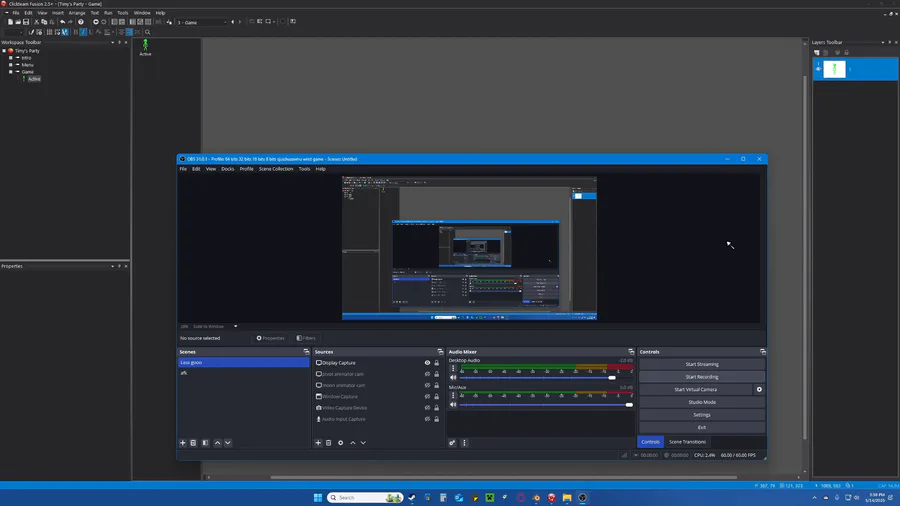
Task: Add a new scene with plus icon
Action: coord(183,443)
